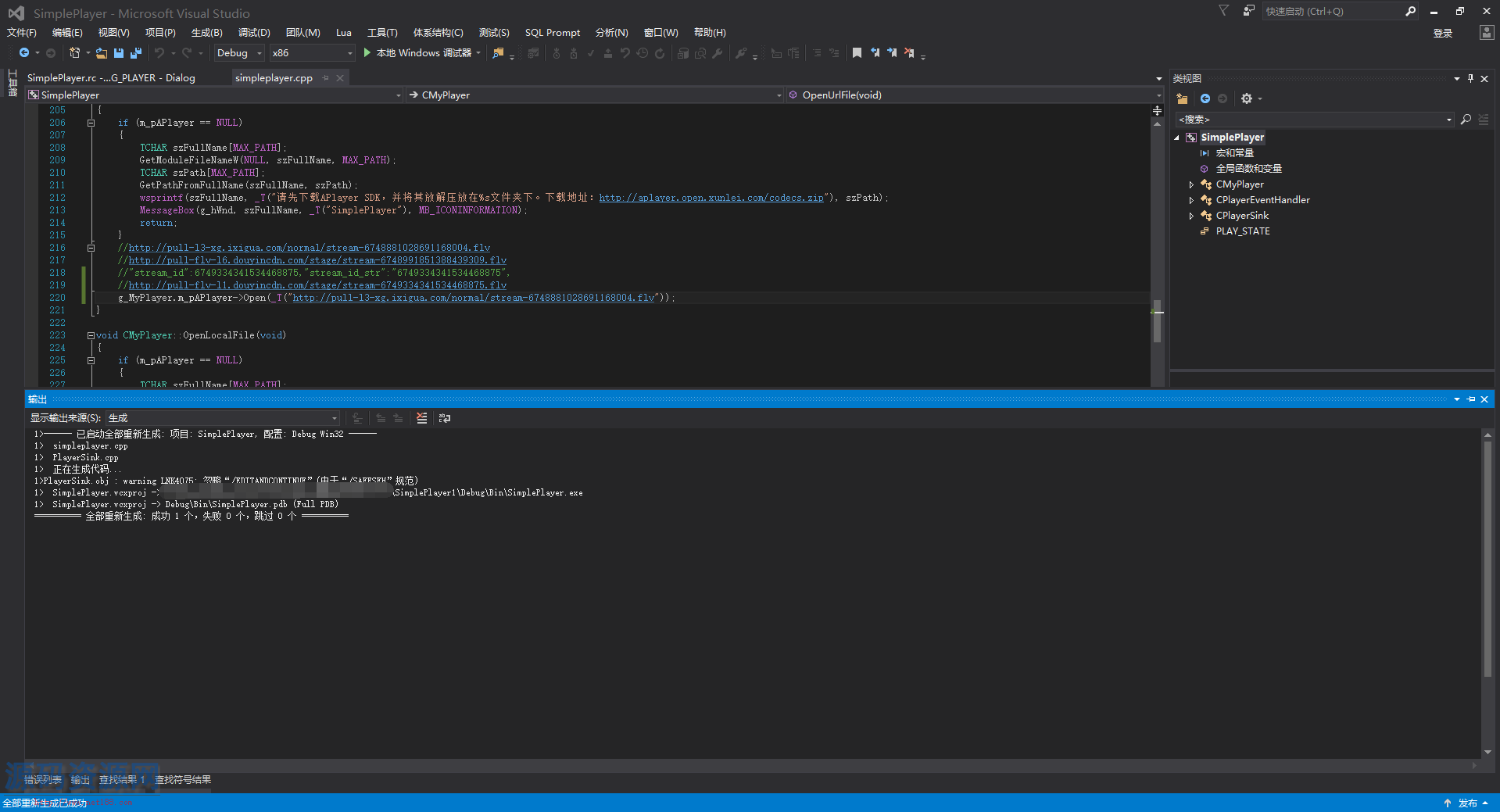The width and height of the screenshot is (1500, 812).
Task: Expand the CPlayerSink node
Action: pyautogui.click(x=1191, y=216)
